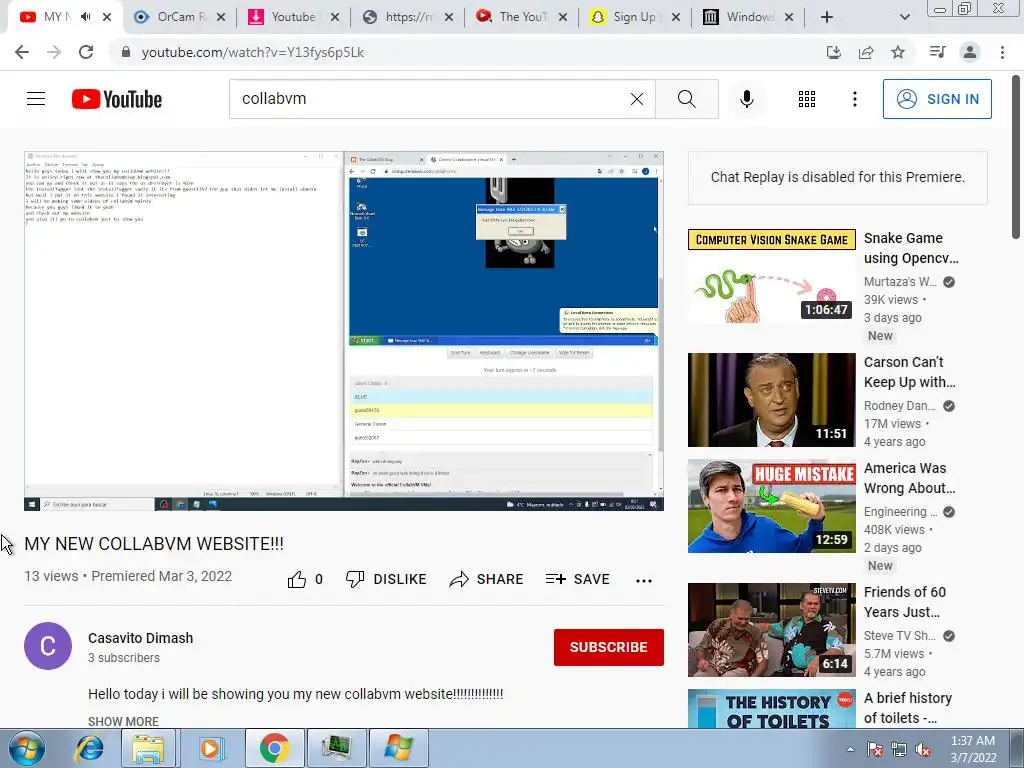Open A brief history of toilets title

coord(907,708)
